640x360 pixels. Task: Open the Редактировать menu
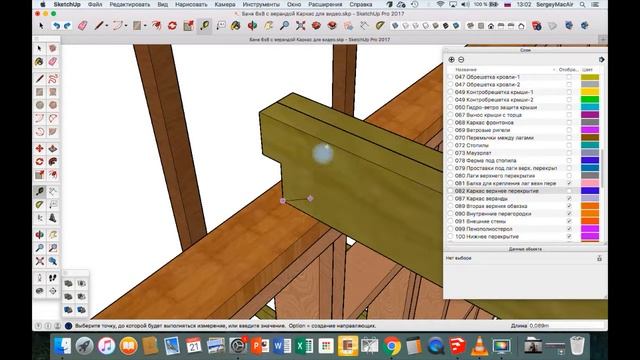(x=130, y=4)
